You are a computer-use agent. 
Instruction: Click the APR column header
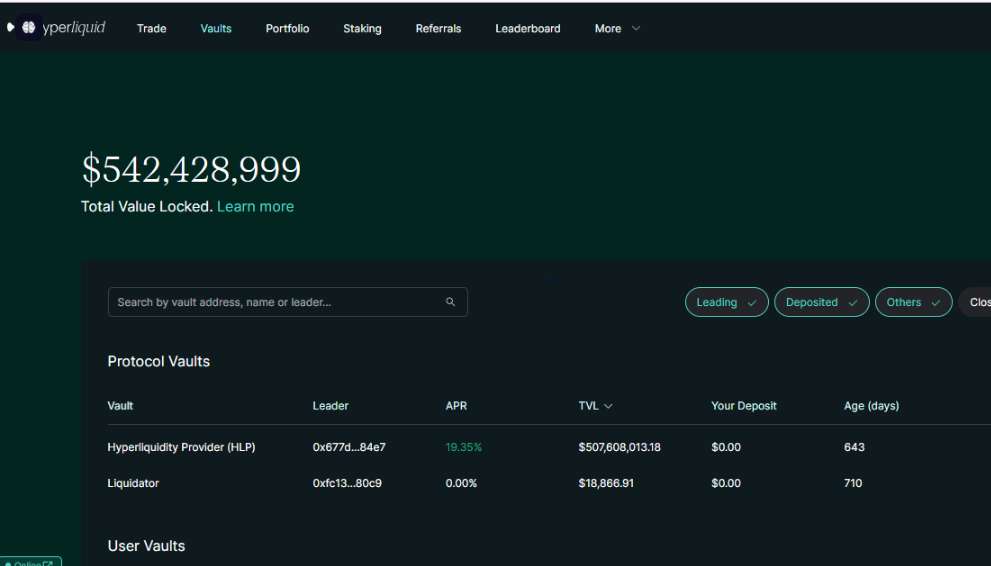click(x=456, y=406)
